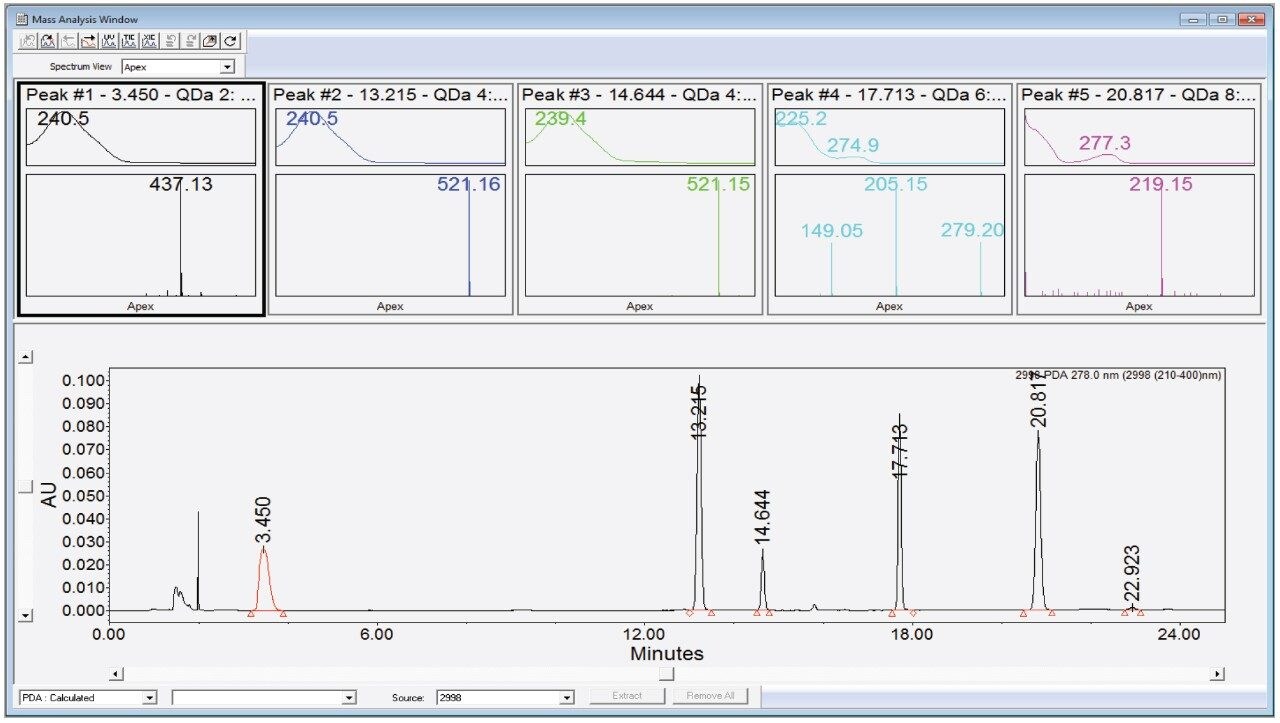The height and width of the screenshot is (723, 1280).
Task: Click the Extract button
Action: coord(626,697)
